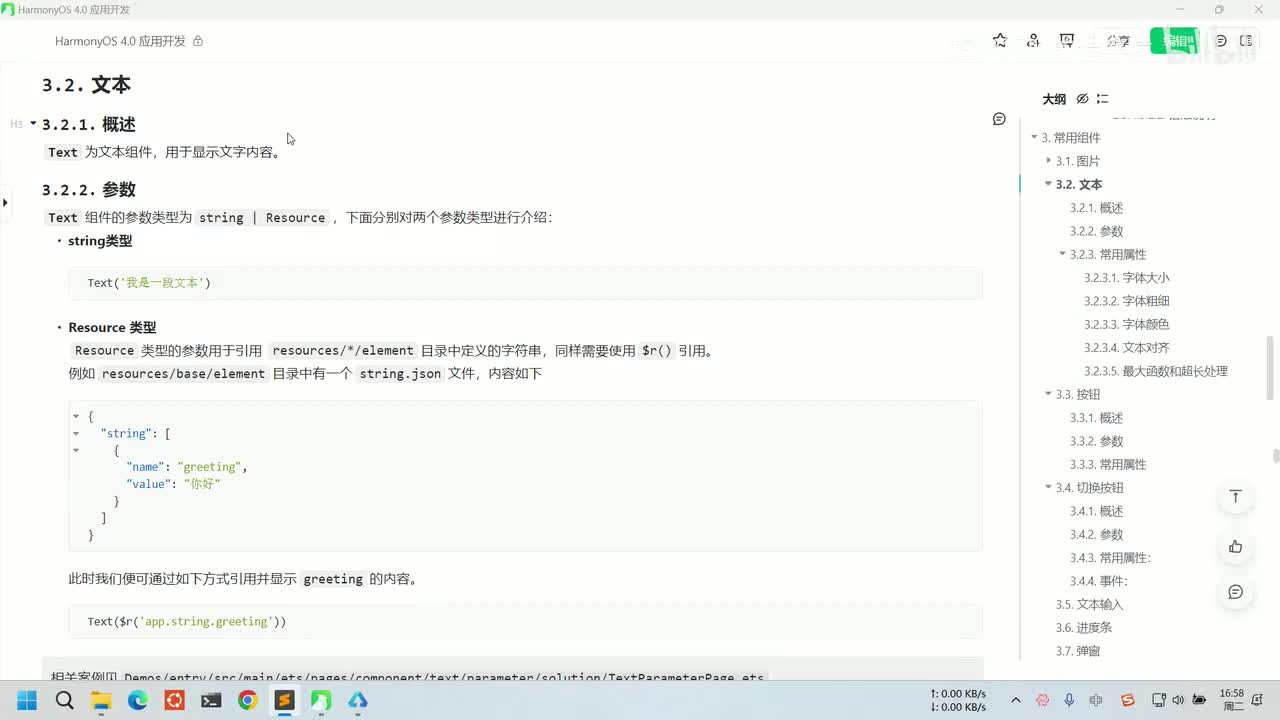The height and width of the screenshot is (720, 1280).
Task: Open the comments list icon in header
Action: 1221,41
